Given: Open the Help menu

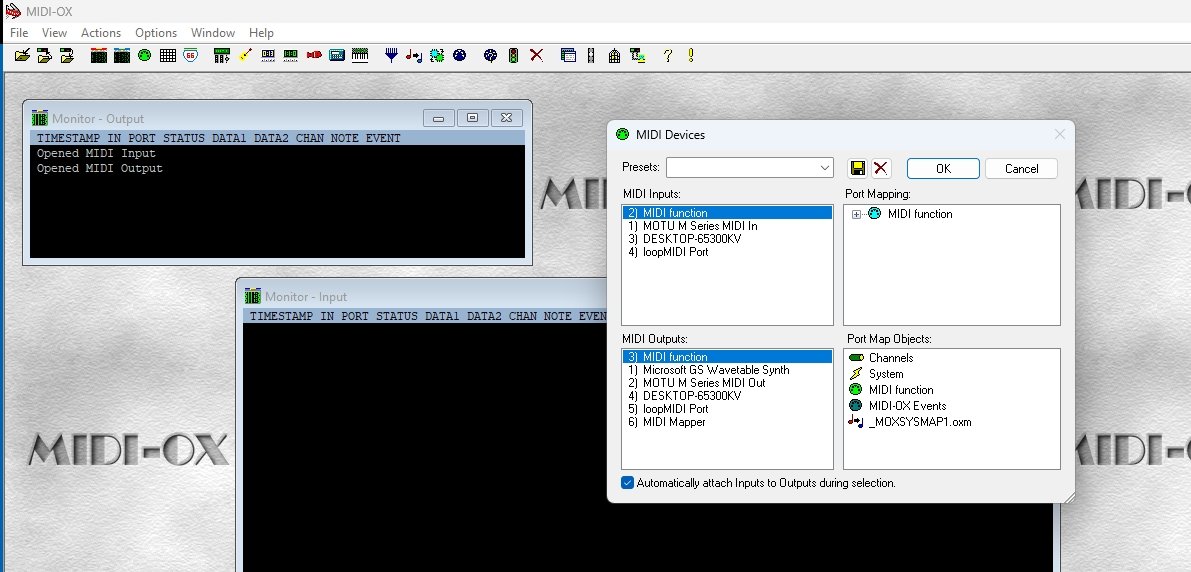Looking at the screenshot, I should pos(261,33).
